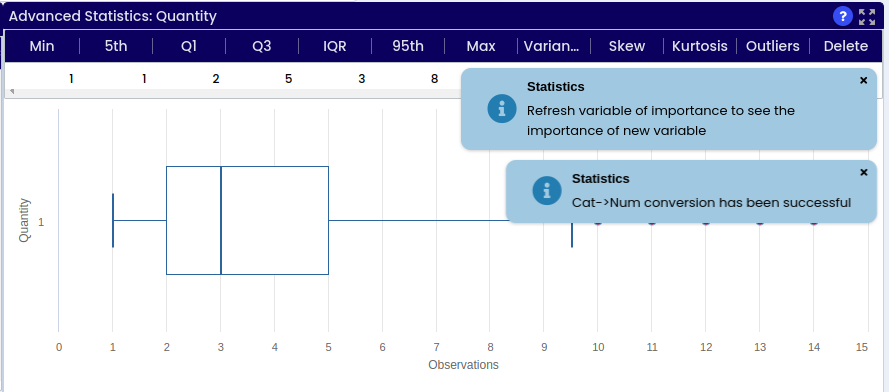Close the Refresh variable of importance notification
The width and height of the screenshot is (889, 392).
pyautogui.click(x=863, y=81)
